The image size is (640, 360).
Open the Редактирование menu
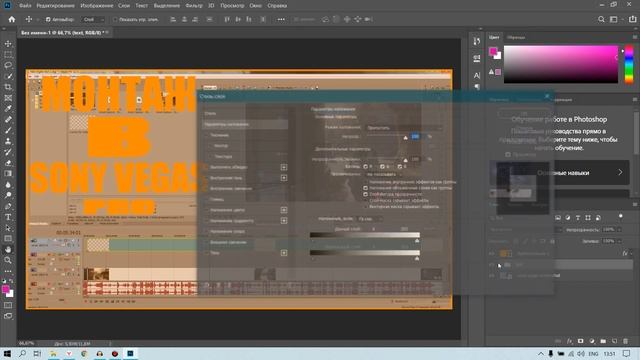click(56, 6)
